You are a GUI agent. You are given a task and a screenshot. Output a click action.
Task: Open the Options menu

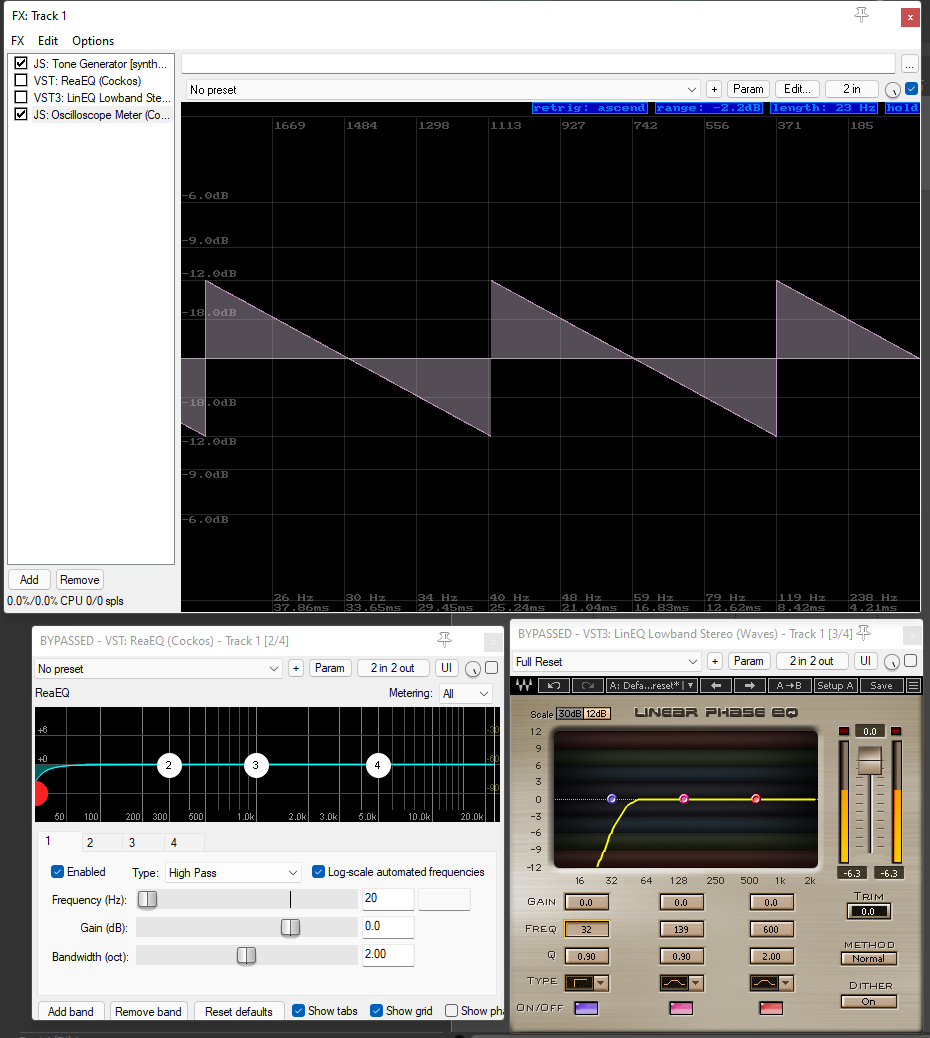click(93, 41)
